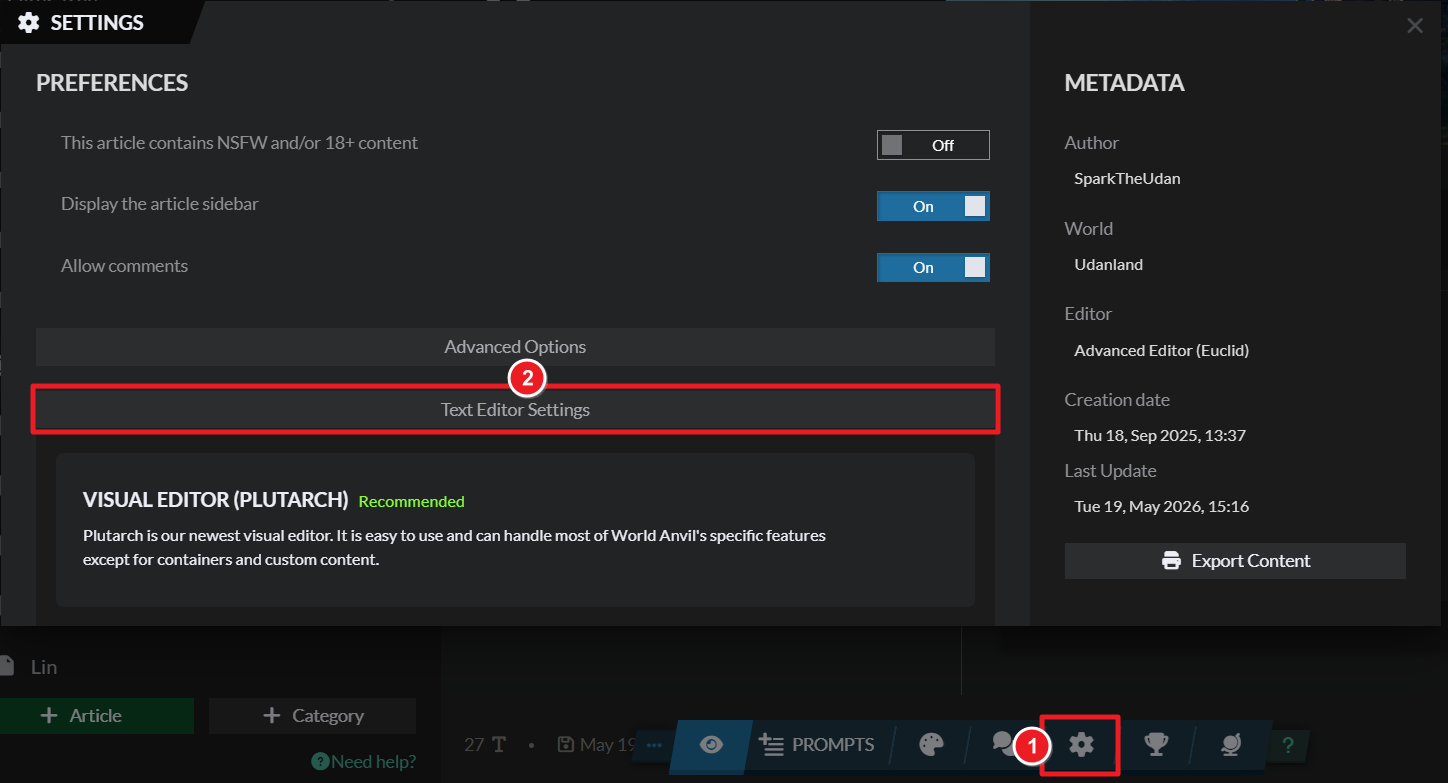The height and width of the screenshot is (783, 1448).
Task: Click creation date Thu 18, Sep 2025, 13:37
Action: pyautogui.click(x=1159, y=435)
